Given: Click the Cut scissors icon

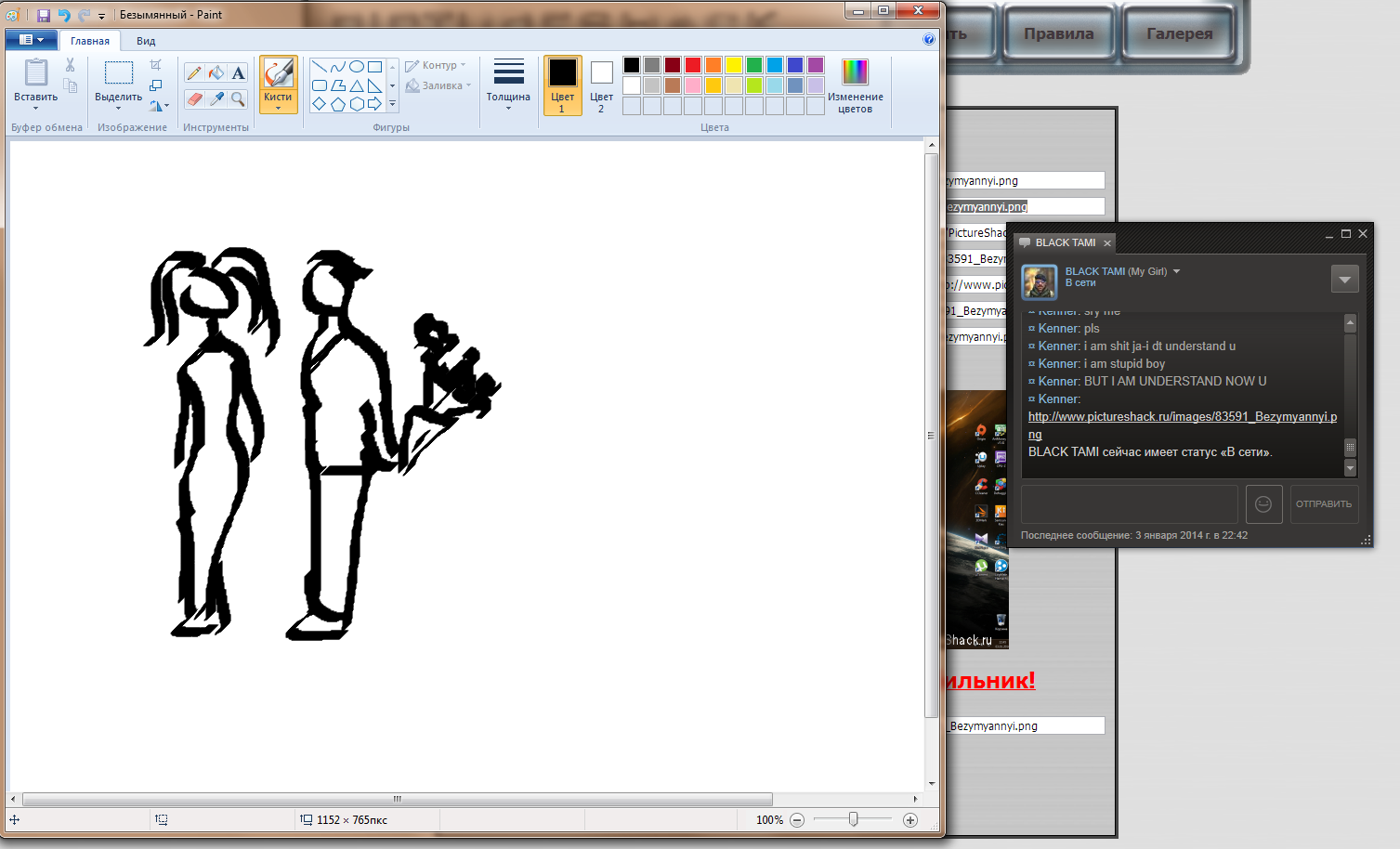Looking at the screenshot, I should point(70,65).
